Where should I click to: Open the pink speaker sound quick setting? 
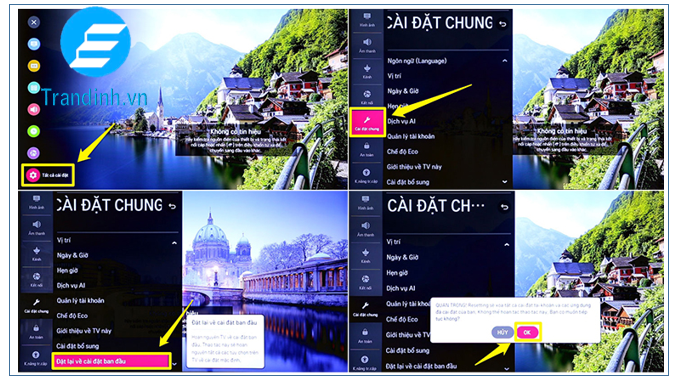click(x=34, y=109)
